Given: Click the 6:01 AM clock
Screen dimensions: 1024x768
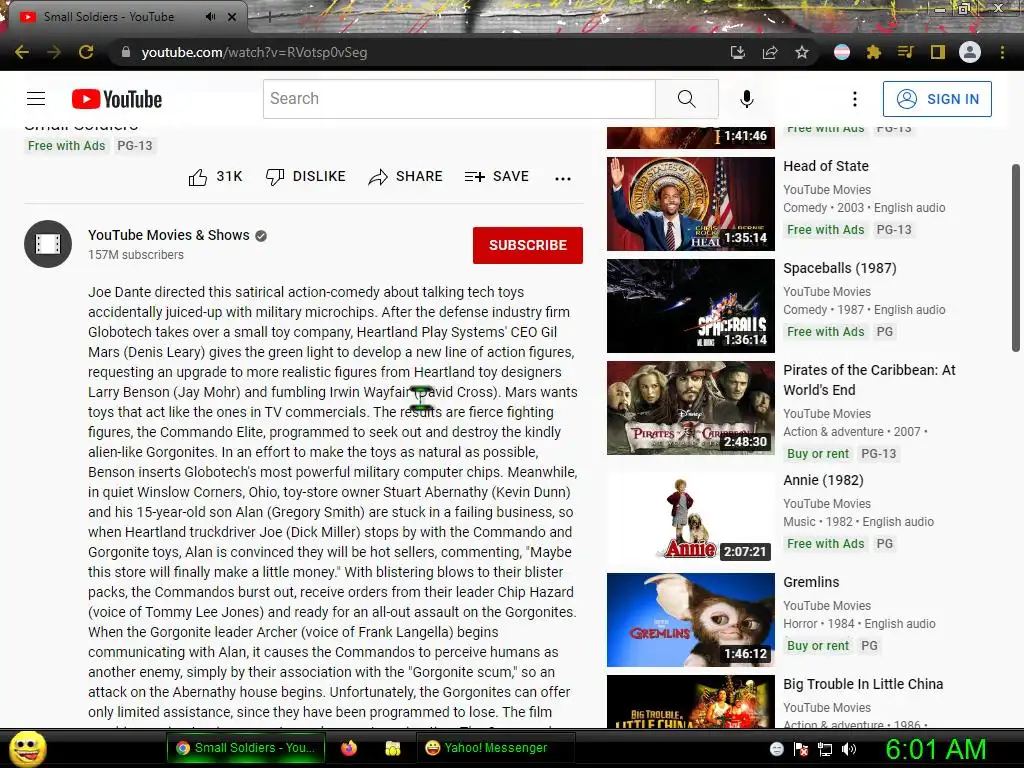Looking at the screenshot, I should point(935,749).
